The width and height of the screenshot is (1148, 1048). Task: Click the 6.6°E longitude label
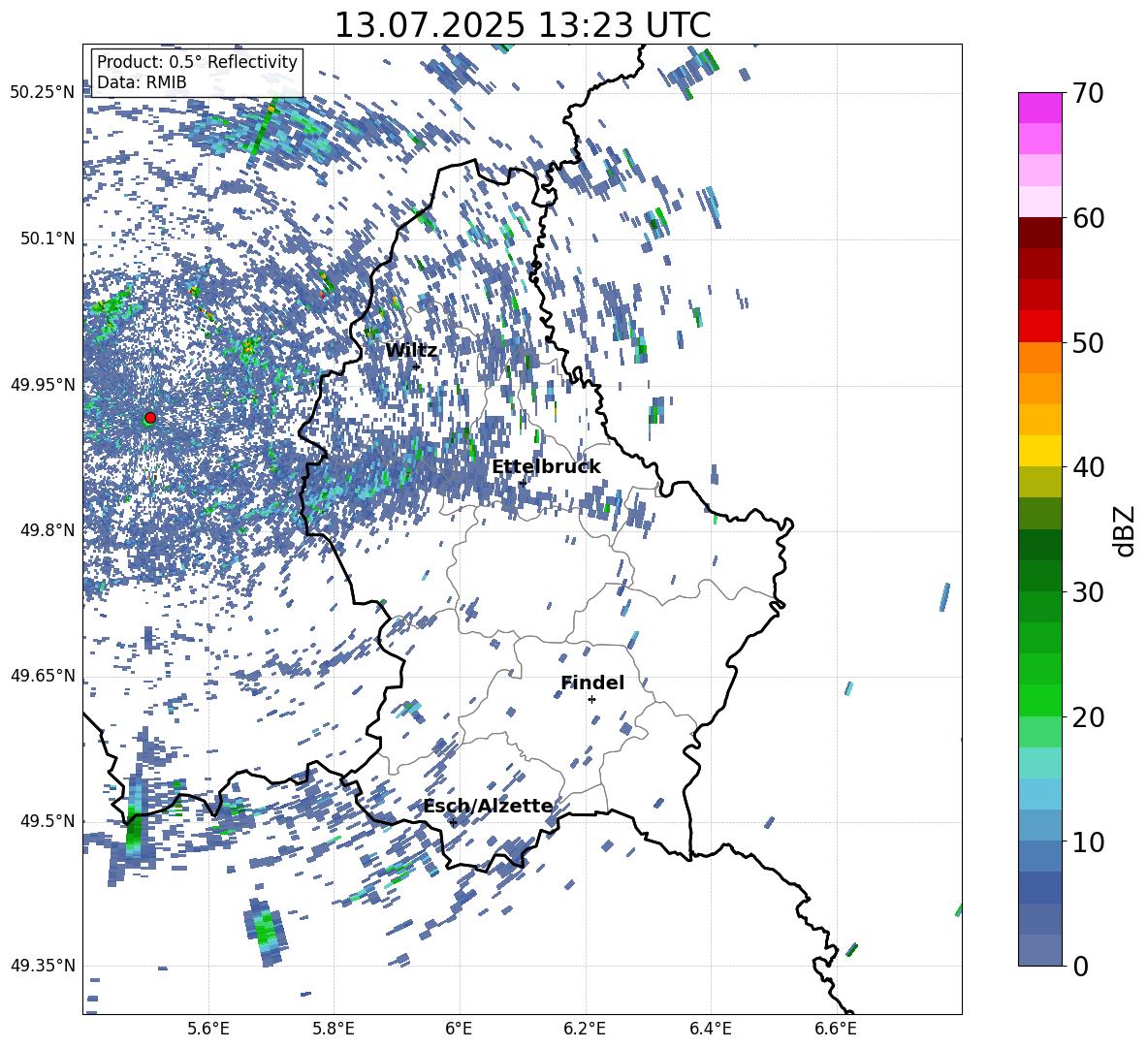[x=836, y=1029]
